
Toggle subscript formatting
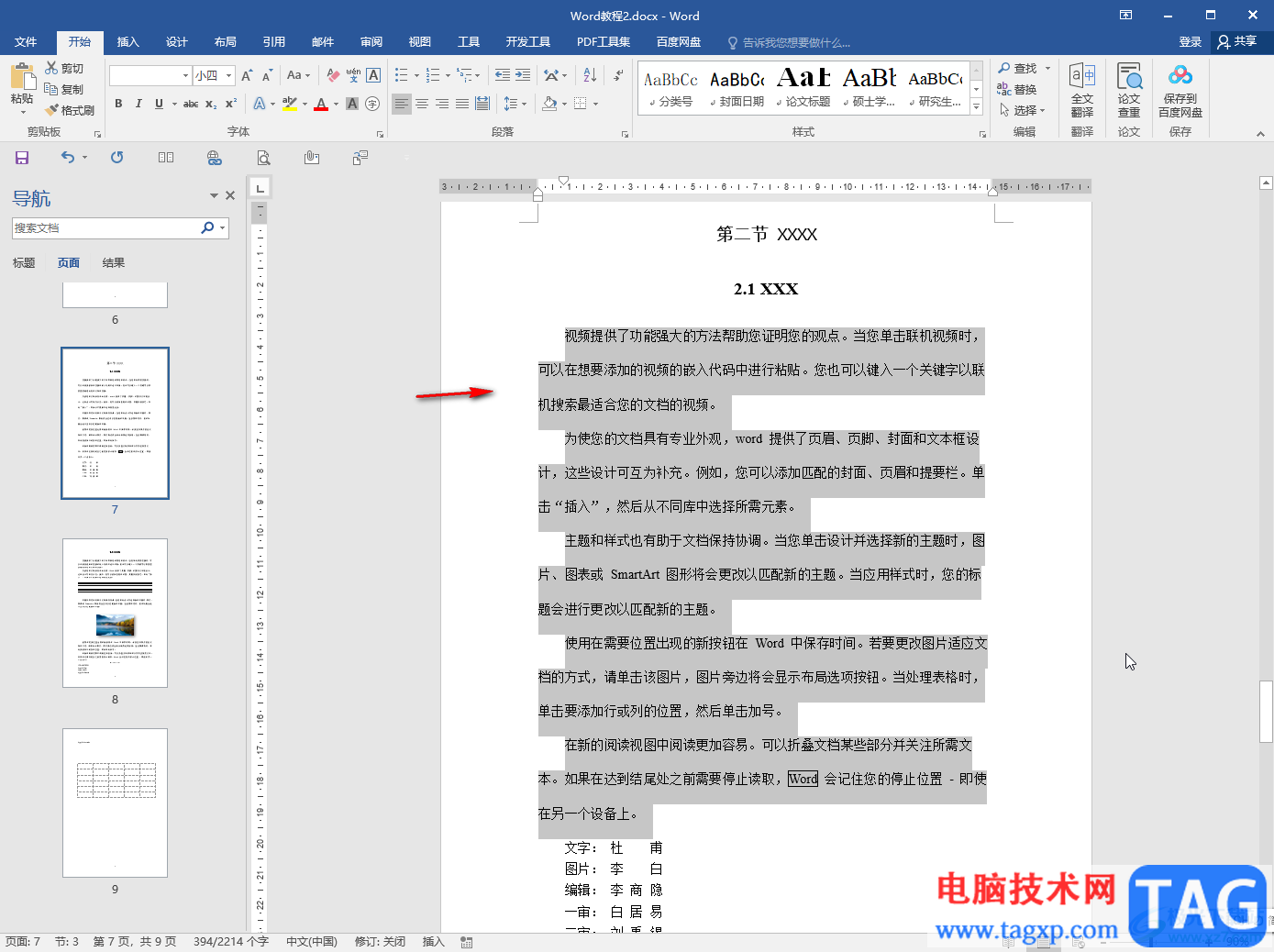pyautogui.click(x=211, y=104)
